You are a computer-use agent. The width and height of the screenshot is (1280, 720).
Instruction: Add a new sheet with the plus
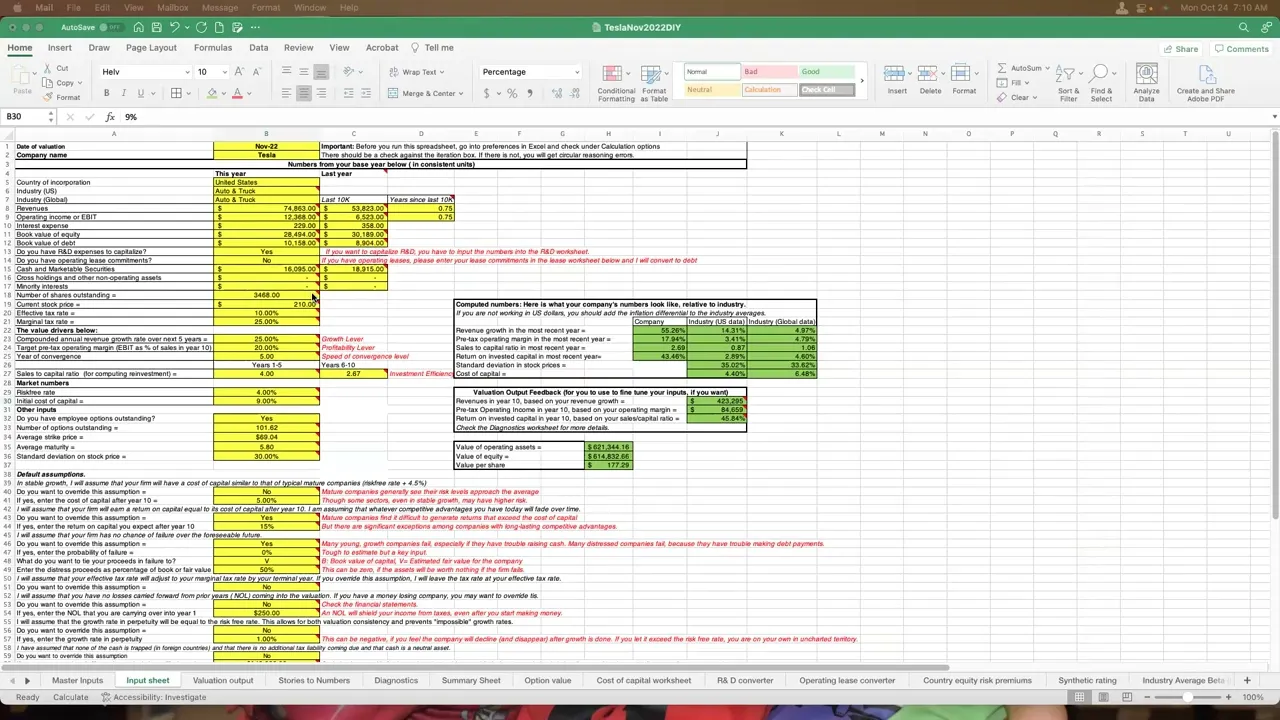tap(1246, 681)
